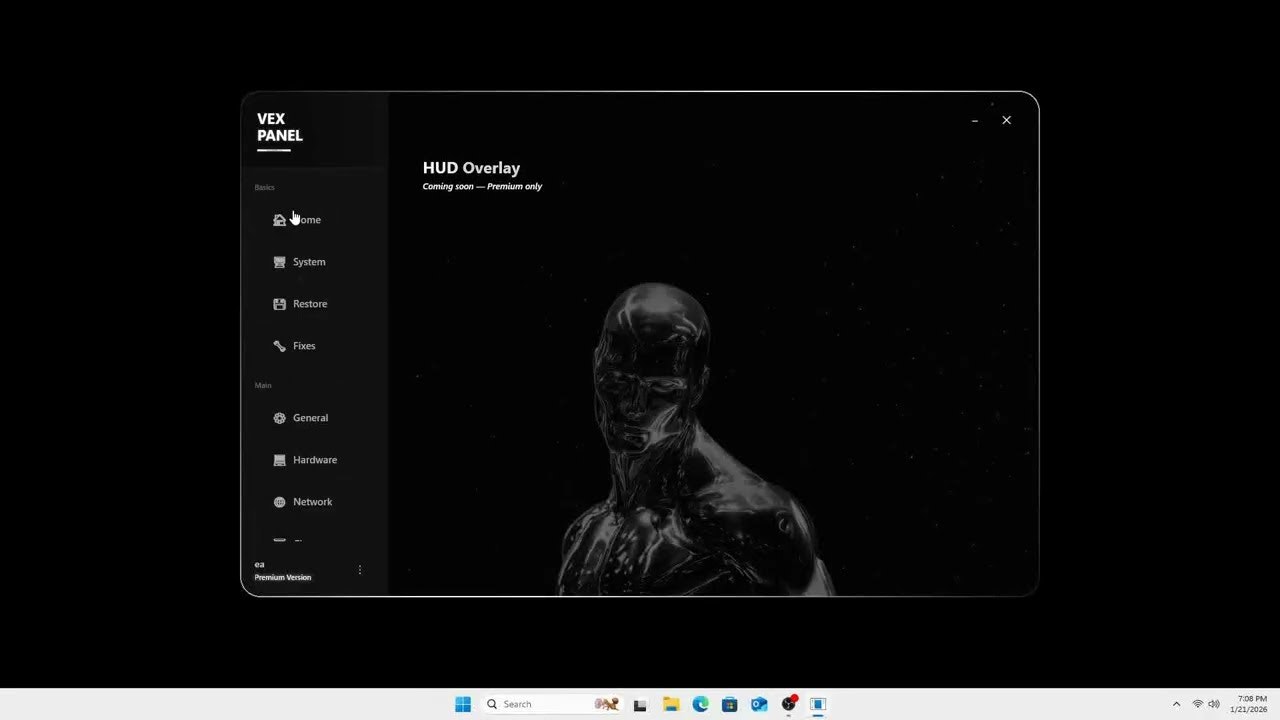Launch Microsoft Edge from the taskbar
The height and width of the screenshot is (720, 1280).
(700, 704)
